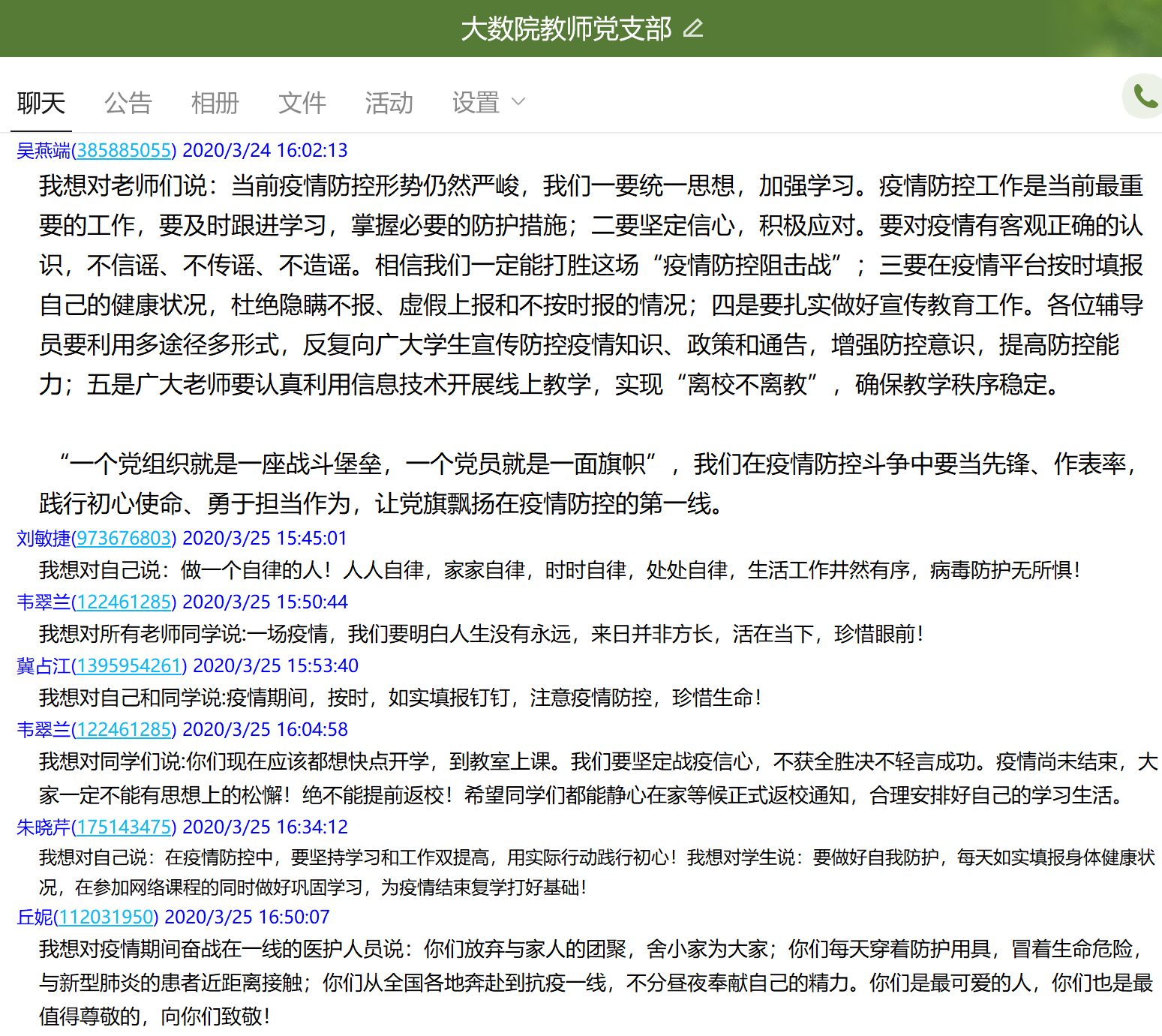Open the 活动 tab

pos(389,103)
